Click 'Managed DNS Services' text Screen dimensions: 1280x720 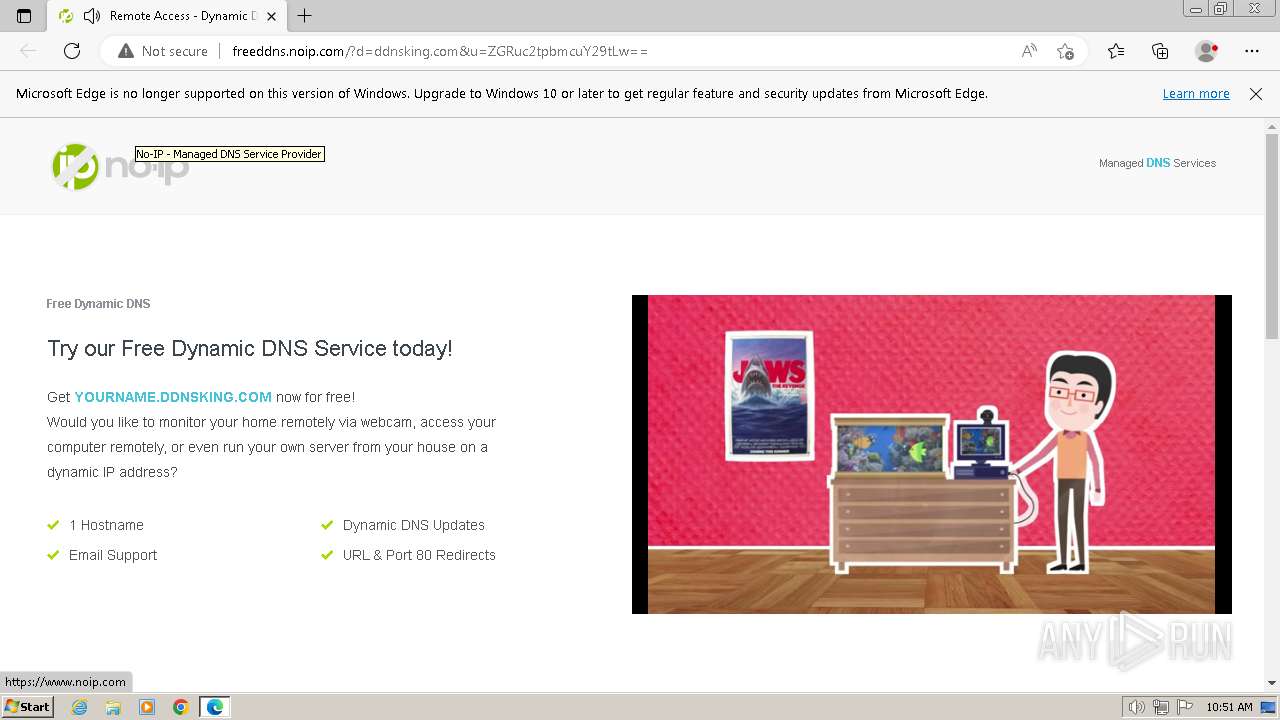[1157, 163]
